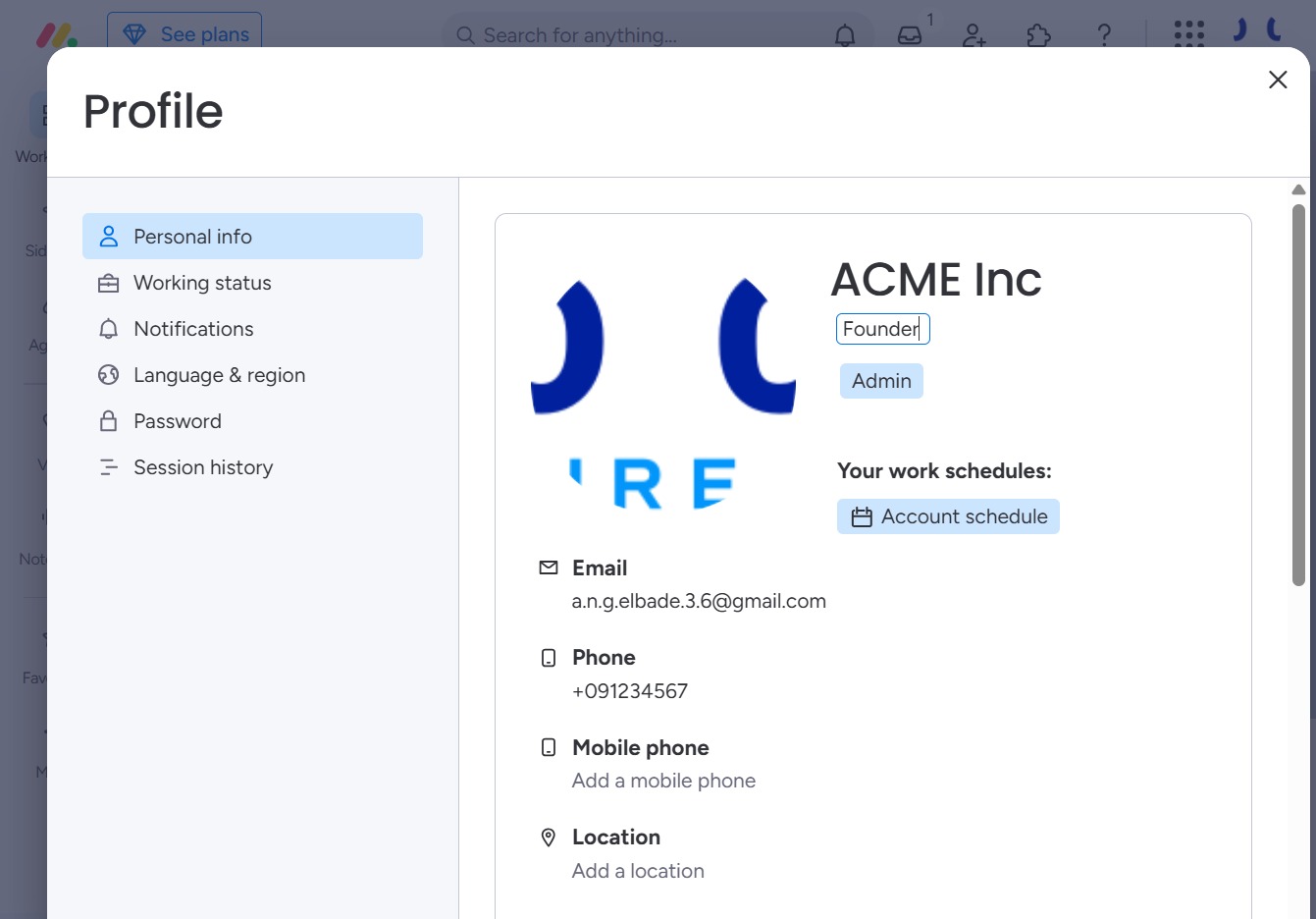Click the Founder title input field
This screenshot has width=1316, height=919.
[x=882, y=329]
